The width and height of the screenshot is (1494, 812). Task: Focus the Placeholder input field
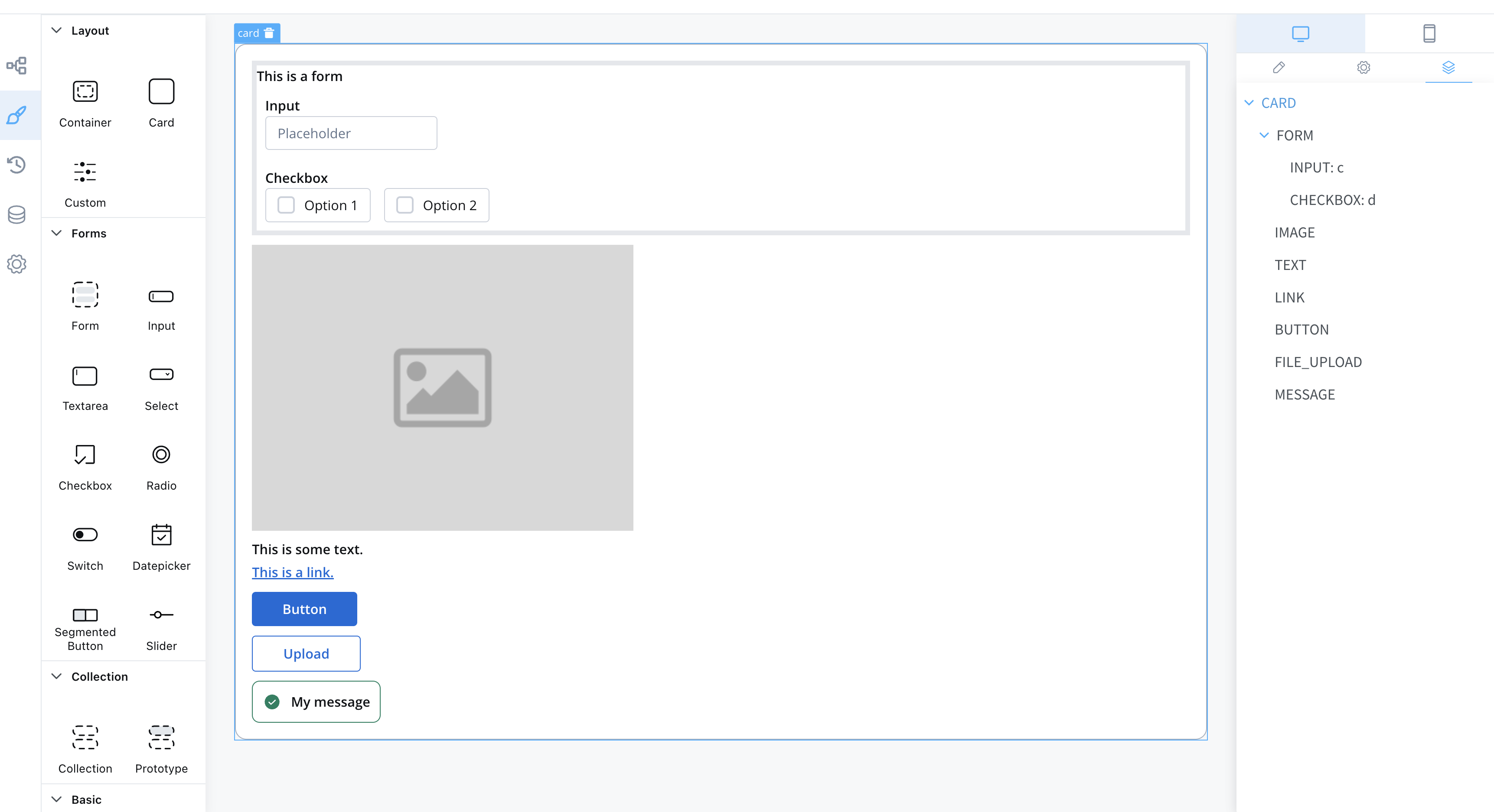click(351, 133)
